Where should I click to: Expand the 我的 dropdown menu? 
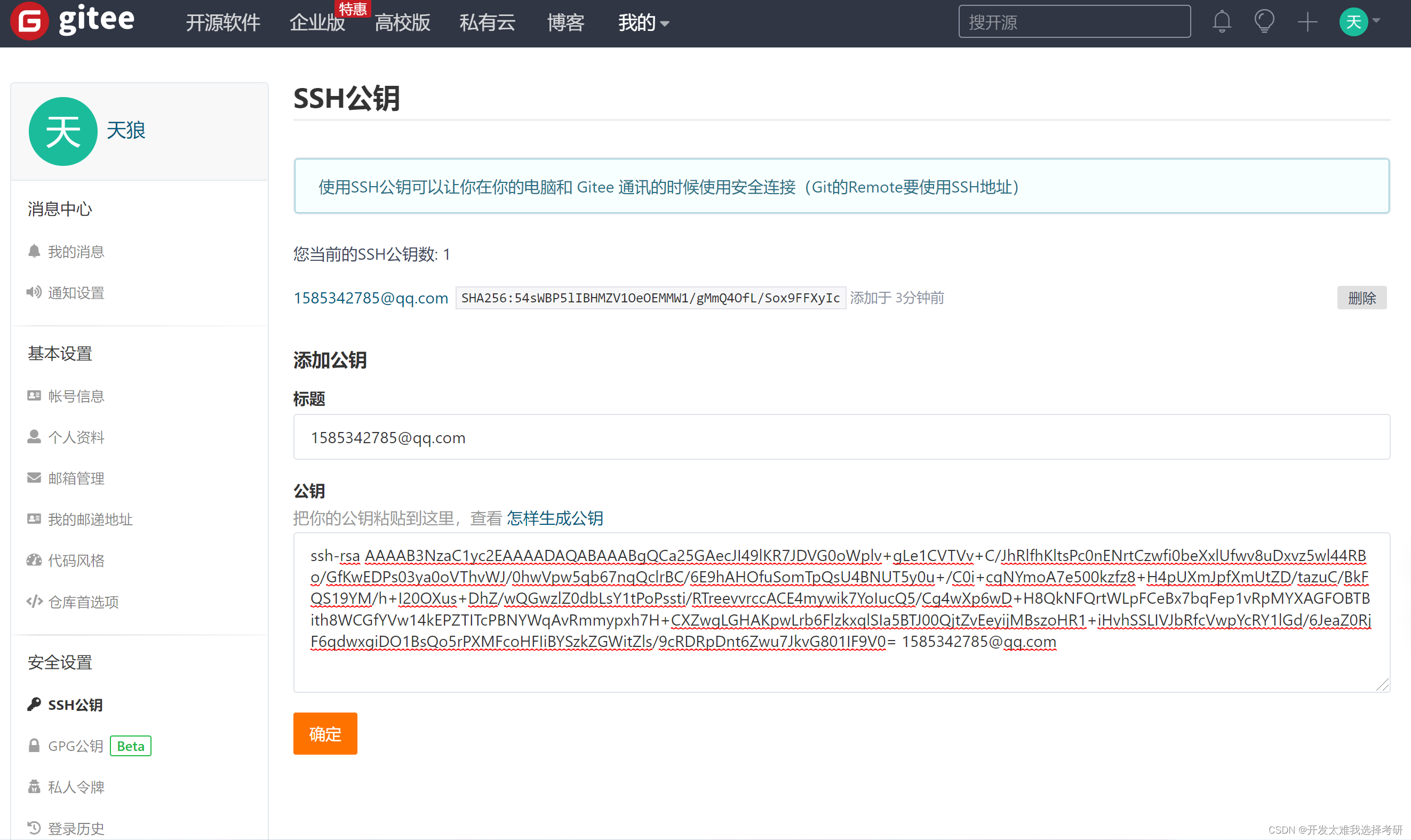[x=643, y=22]
